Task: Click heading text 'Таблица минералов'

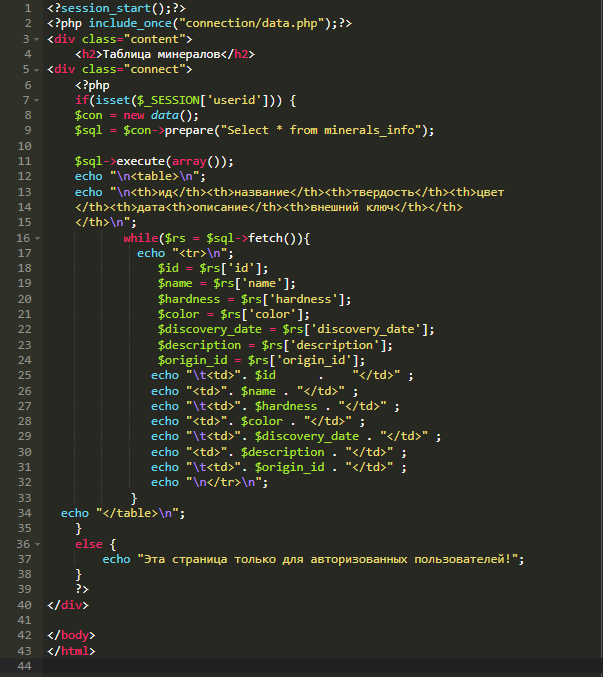Action: click(x=162, y=54)
